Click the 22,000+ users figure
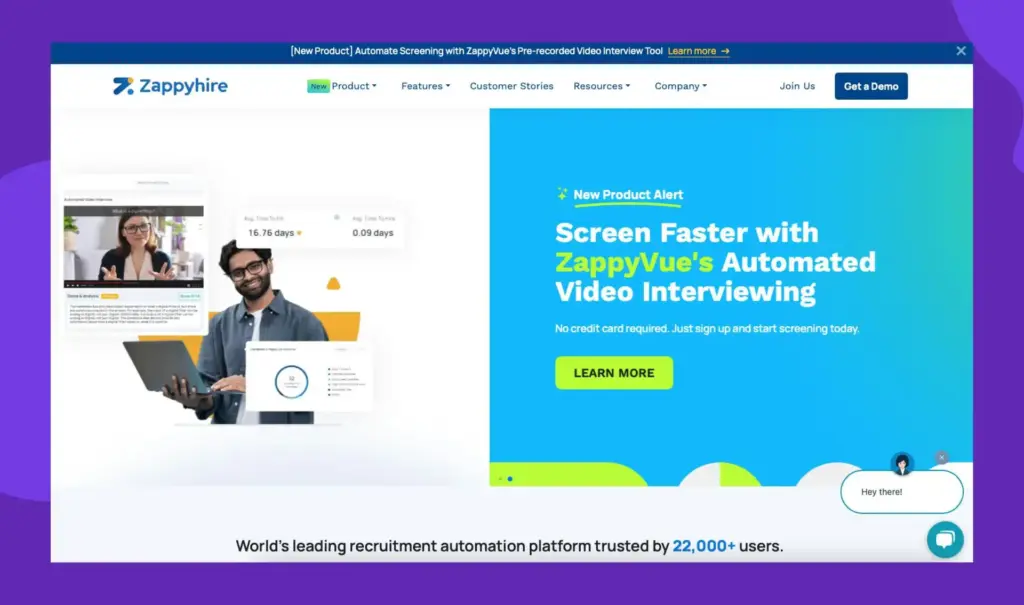1024x605 pixels. pyautogui.click(x=704, y=546)
